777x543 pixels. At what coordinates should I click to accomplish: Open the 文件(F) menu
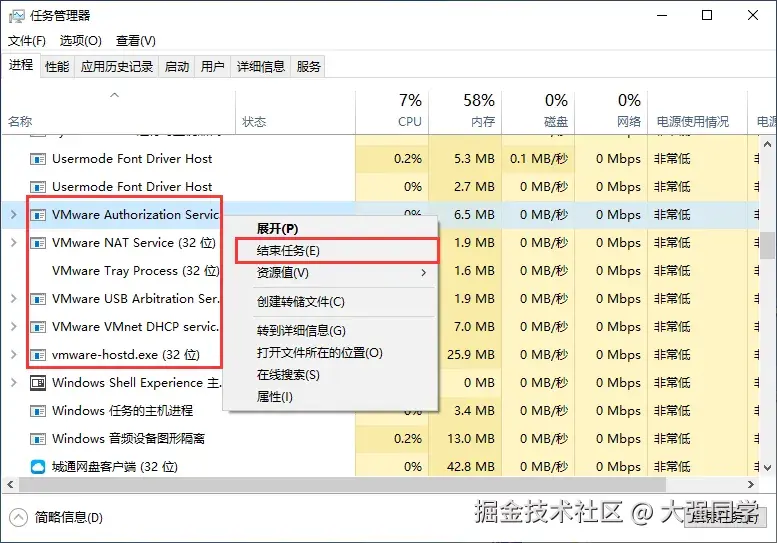point(27,41)
